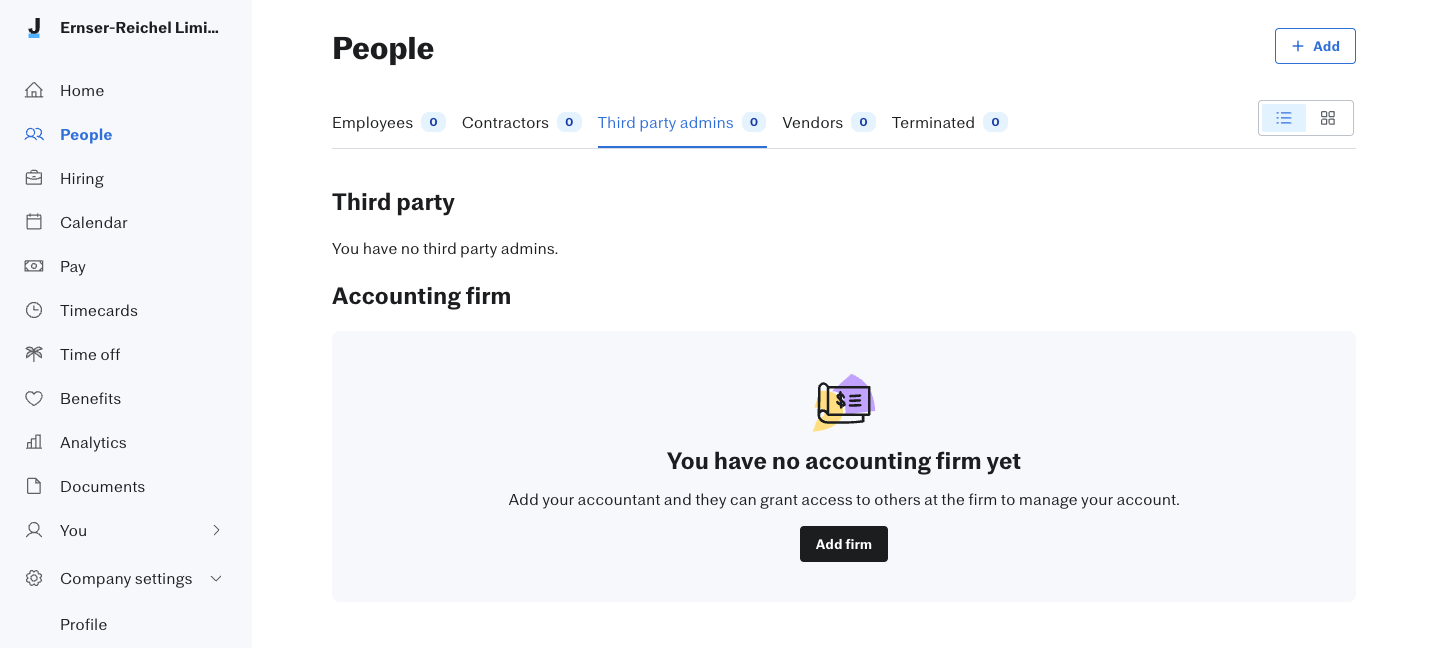Expand the You submenu chevron
The height and width of the screenshot is (648, 1440).
click(x=216, y=530)
